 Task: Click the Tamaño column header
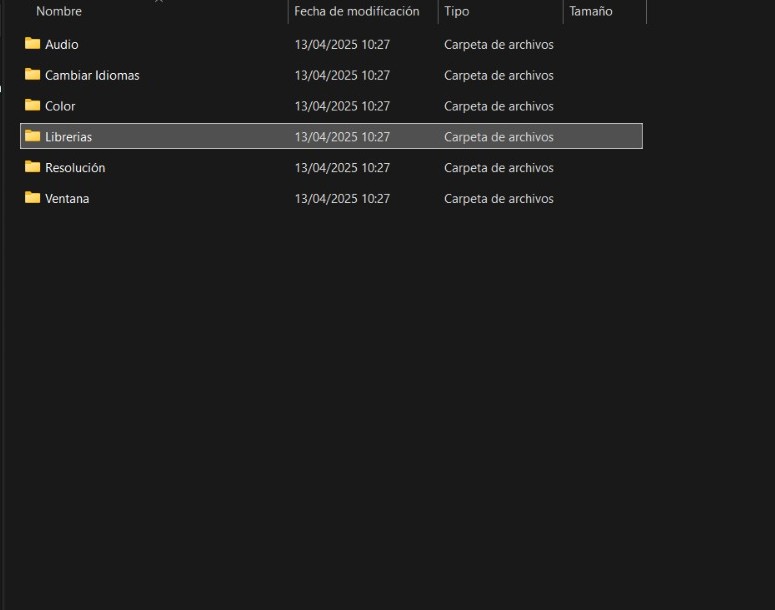click(x=591, y=12)
